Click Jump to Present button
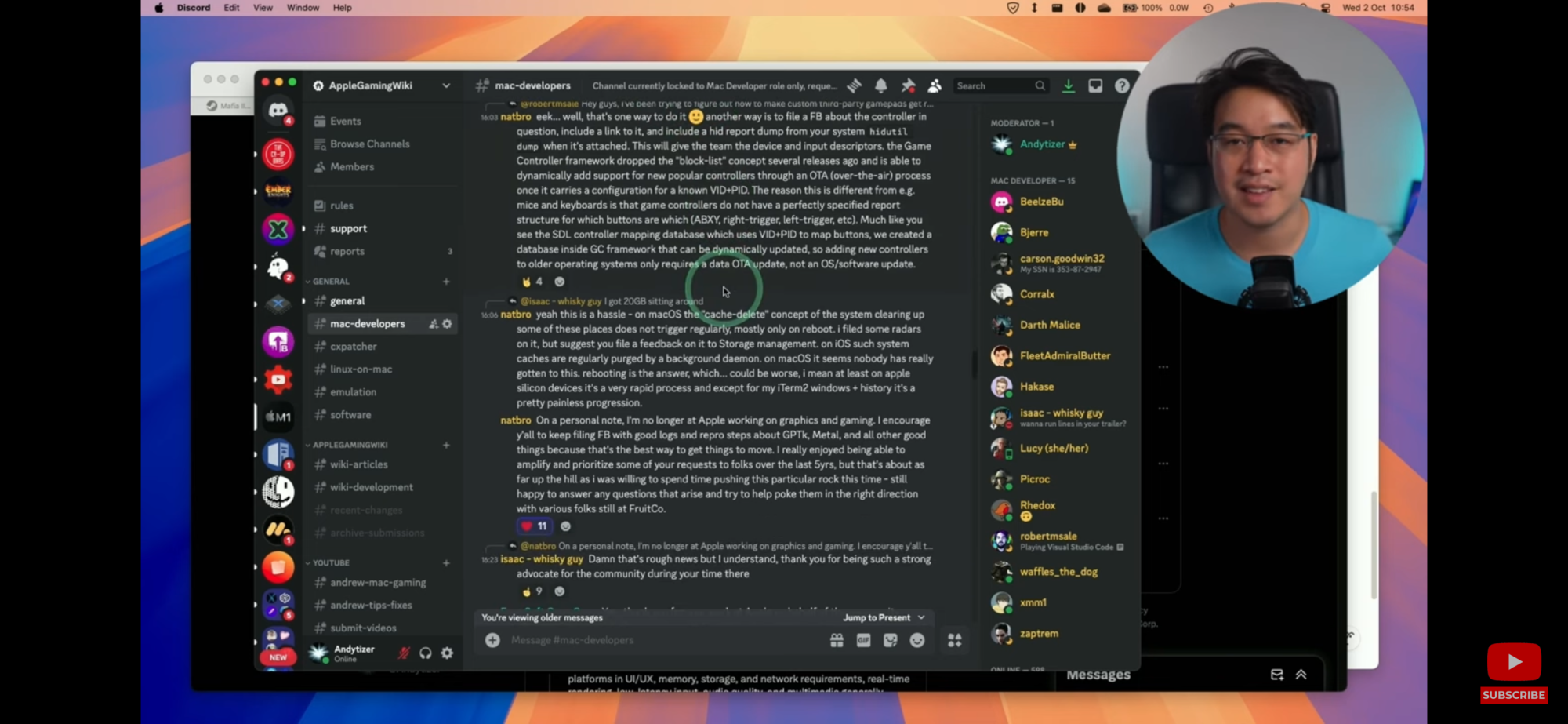This screenshot has width=1568, height=724. (x=884, y=618)
